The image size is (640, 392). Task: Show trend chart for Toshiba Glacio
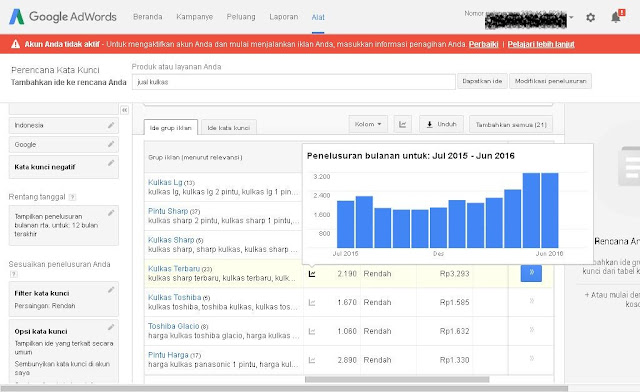(x=312, y=331)
